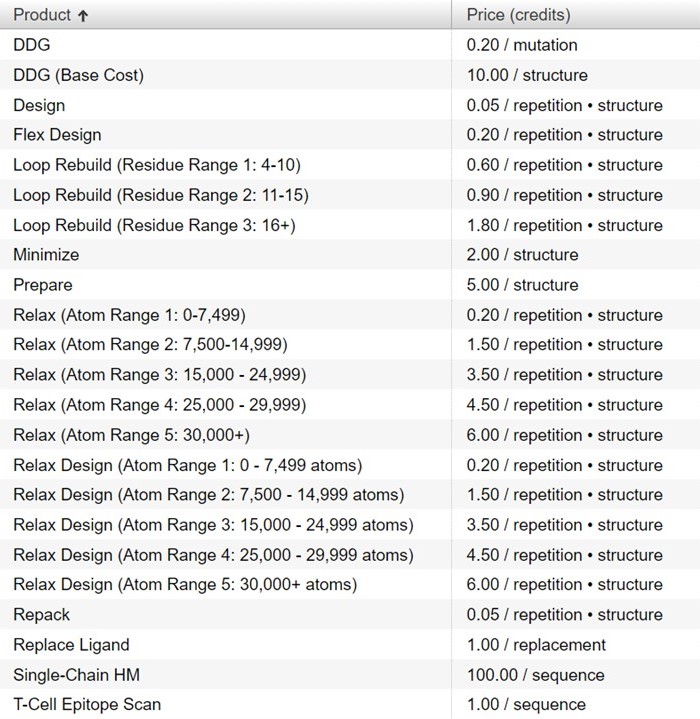
Task: Select the Prepare product row
Action: click(x=350, y=285)
